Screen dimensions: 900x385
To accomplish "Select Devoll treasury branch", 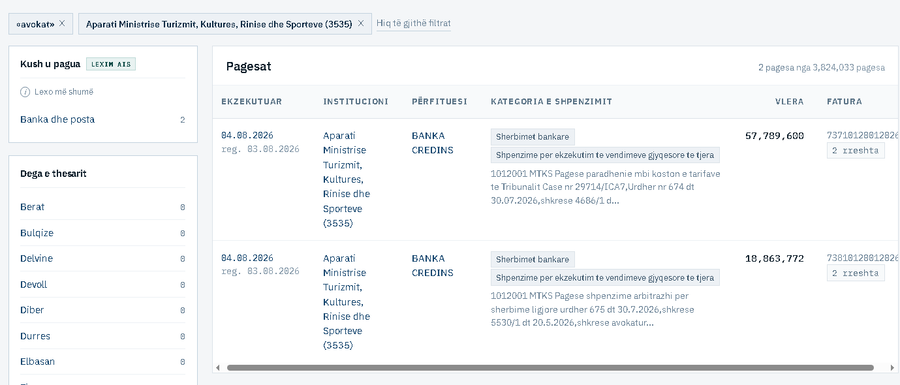I will point(103,285).
